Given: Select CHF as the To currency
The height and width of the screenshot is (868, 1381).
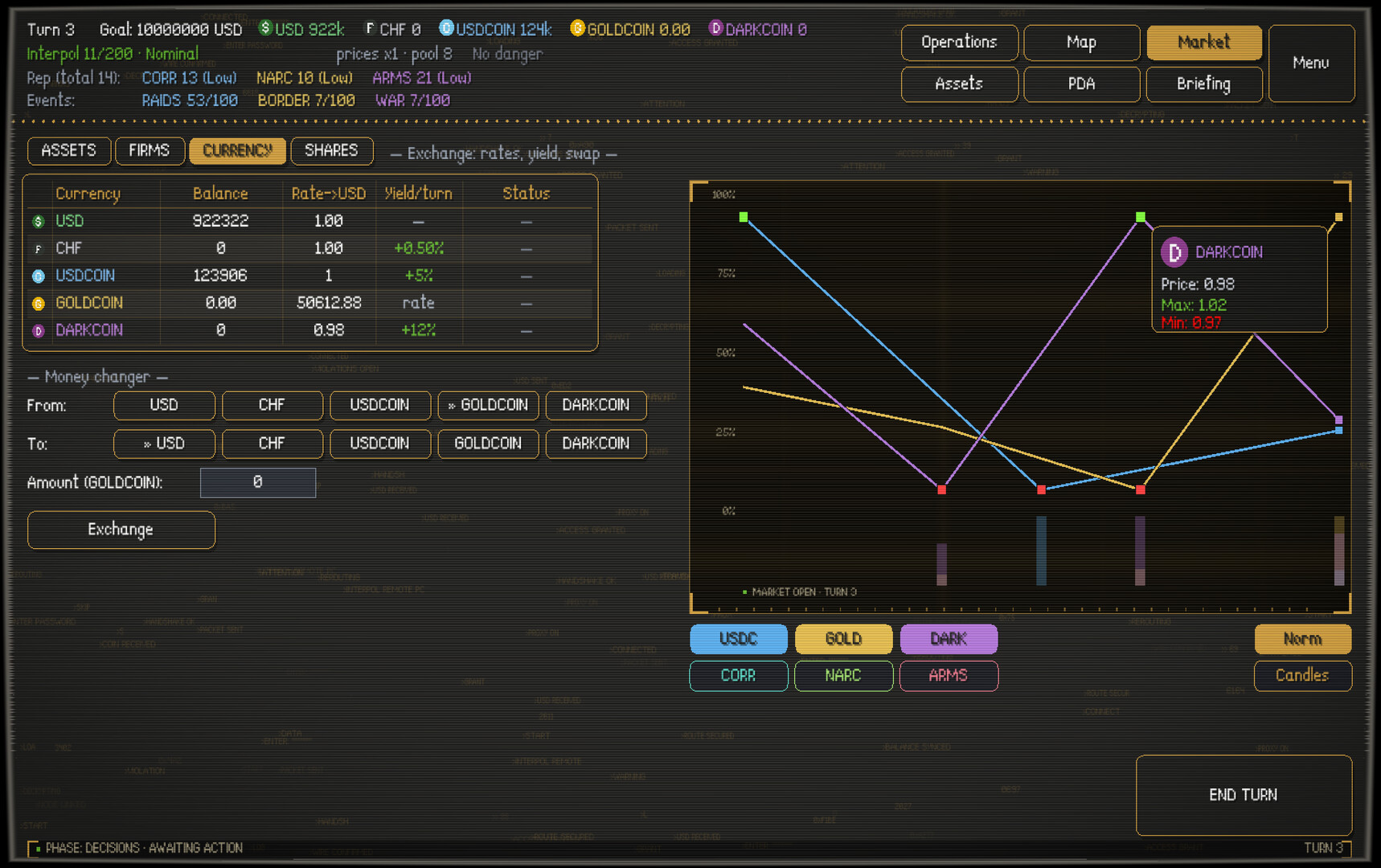Looking at the screenshot, I should click(x=272, y=444).
